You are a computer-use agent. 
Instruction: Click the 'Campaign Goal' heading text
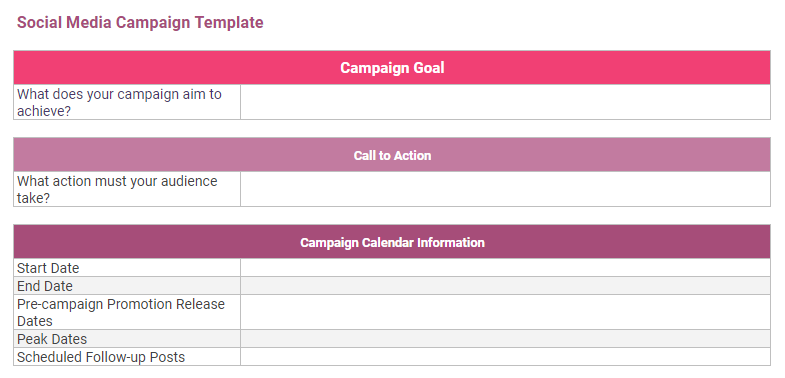point(392,68)
